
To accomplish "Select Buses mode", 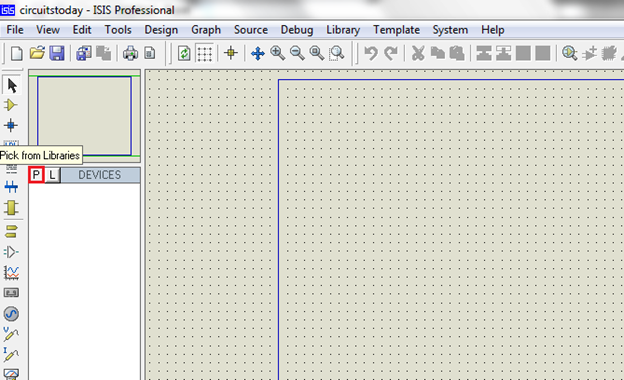I will 11,187.
